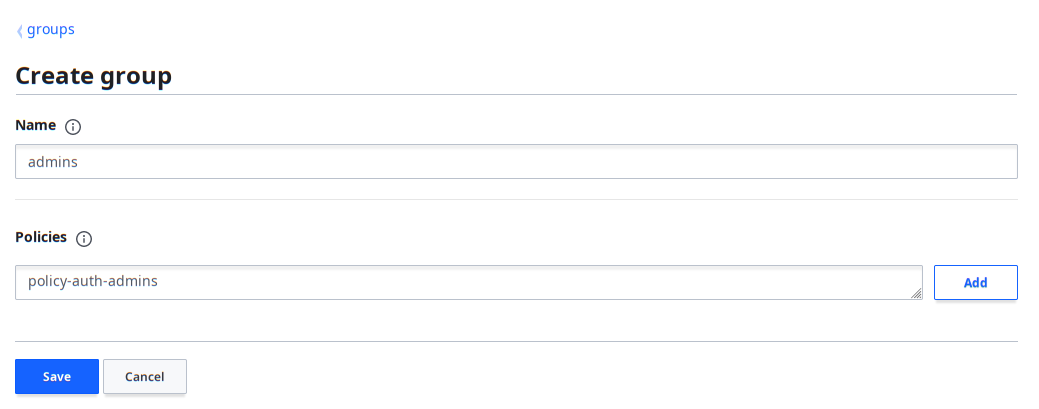Add the entered policy to the group
Screen dimensions: 1039x409
[x=975, y=282]
